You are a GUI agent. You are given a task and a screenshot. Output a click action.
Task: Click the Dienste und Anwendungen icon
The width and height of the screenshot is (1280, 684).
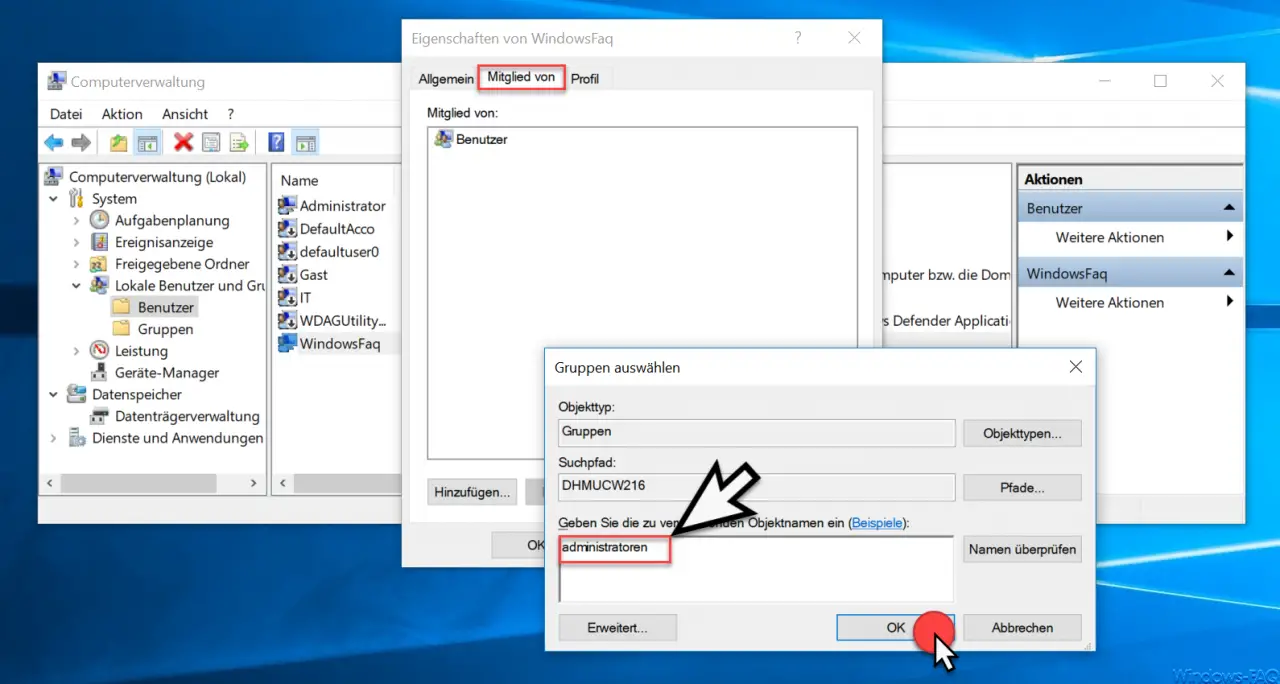(77, 438)
